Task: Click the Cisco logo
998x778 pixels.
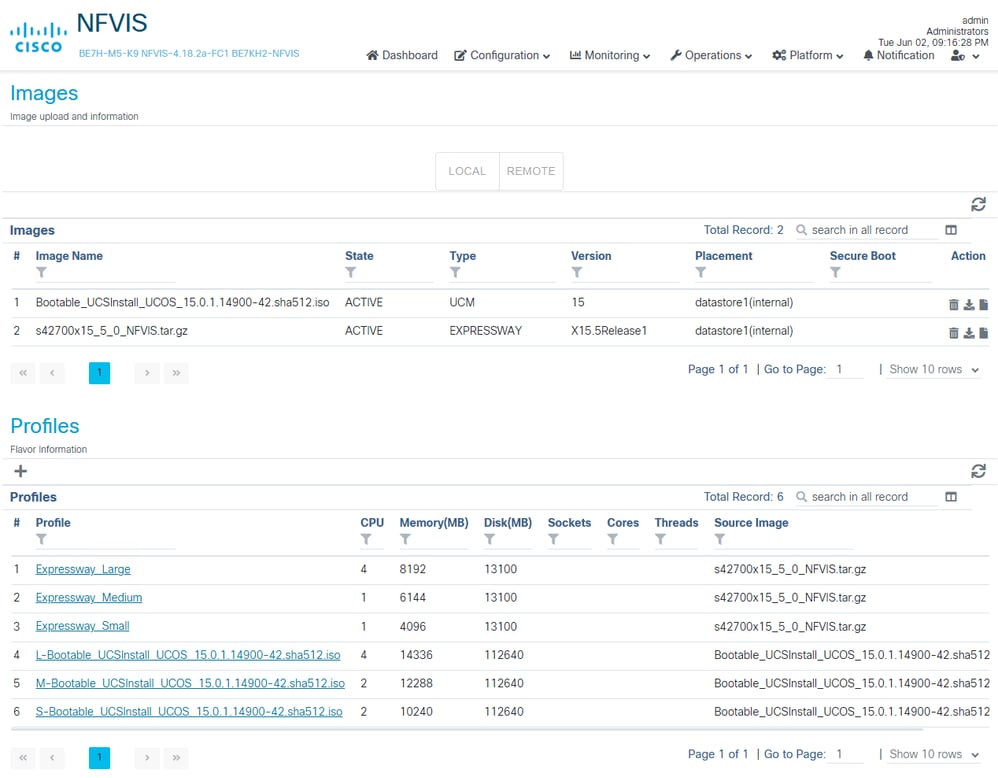Action: pyautogui.click(x=38, y=38)
